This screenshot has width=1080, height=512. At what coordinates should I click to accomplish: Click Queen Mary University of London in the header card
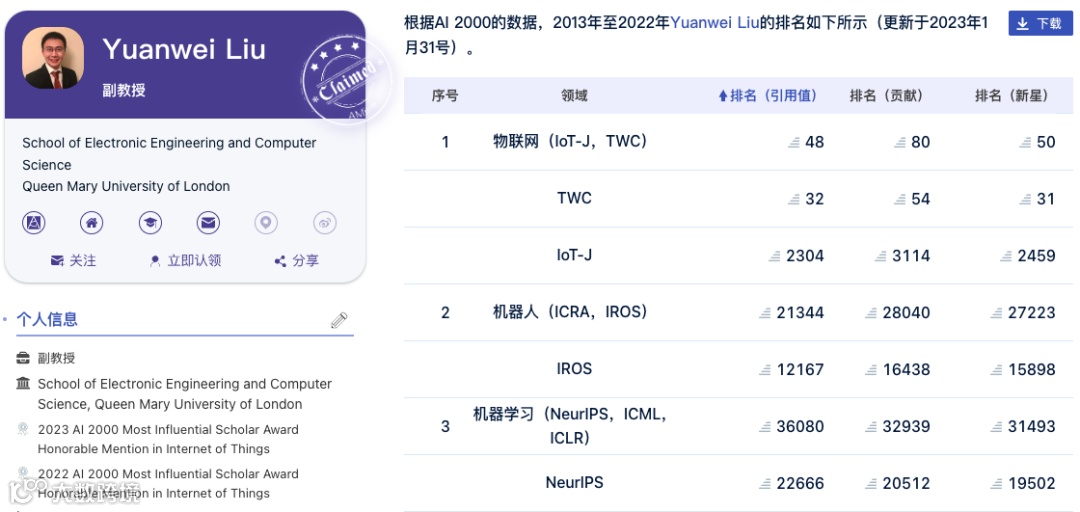[126, 186]
